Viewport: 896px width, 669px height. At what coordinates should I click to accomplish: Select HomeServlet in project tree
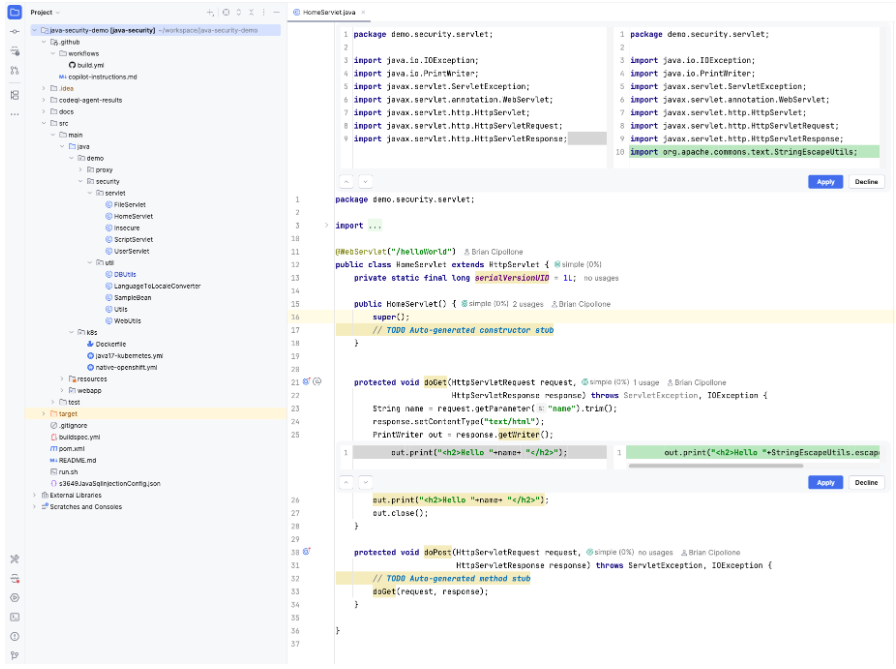pyautogui.click(x=129, y=217)
